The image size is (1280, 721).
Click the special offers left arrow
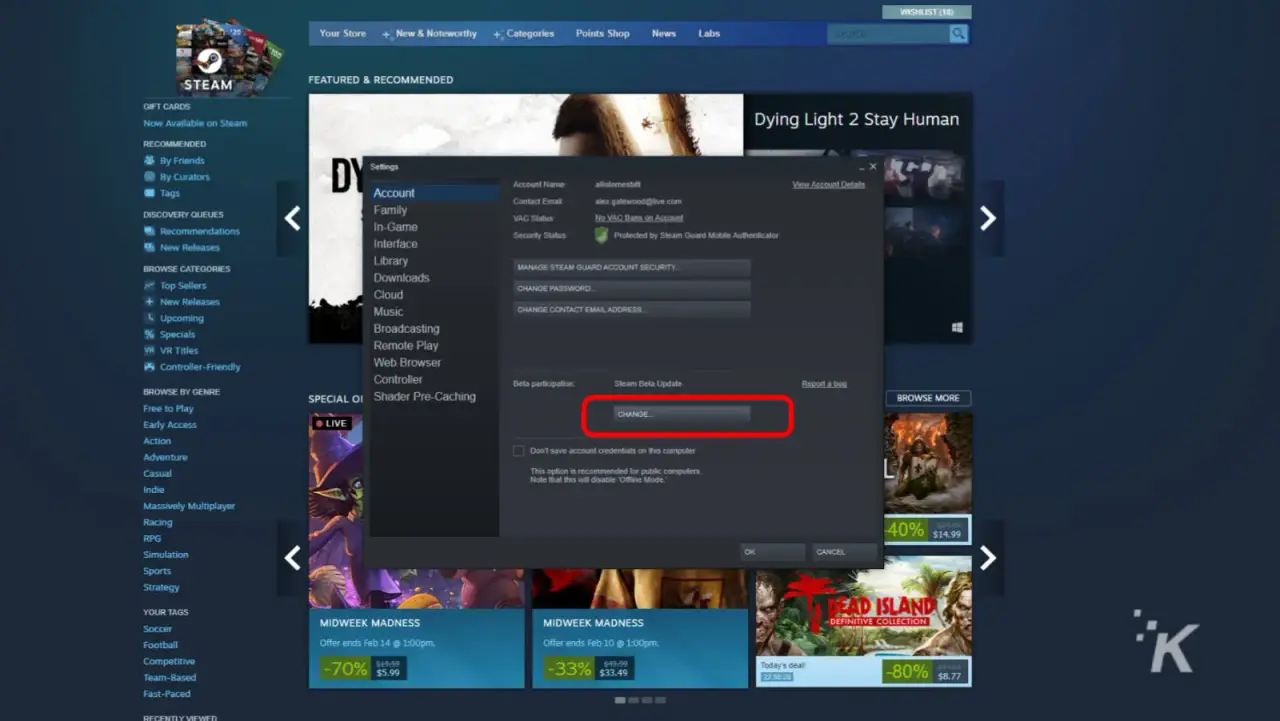[x=292, y=558]
